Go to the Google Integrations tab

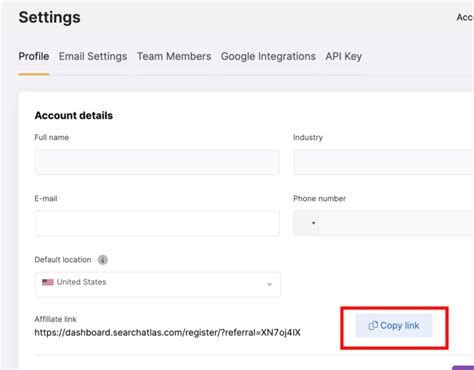pyautogui.click(x=268, y=56)
